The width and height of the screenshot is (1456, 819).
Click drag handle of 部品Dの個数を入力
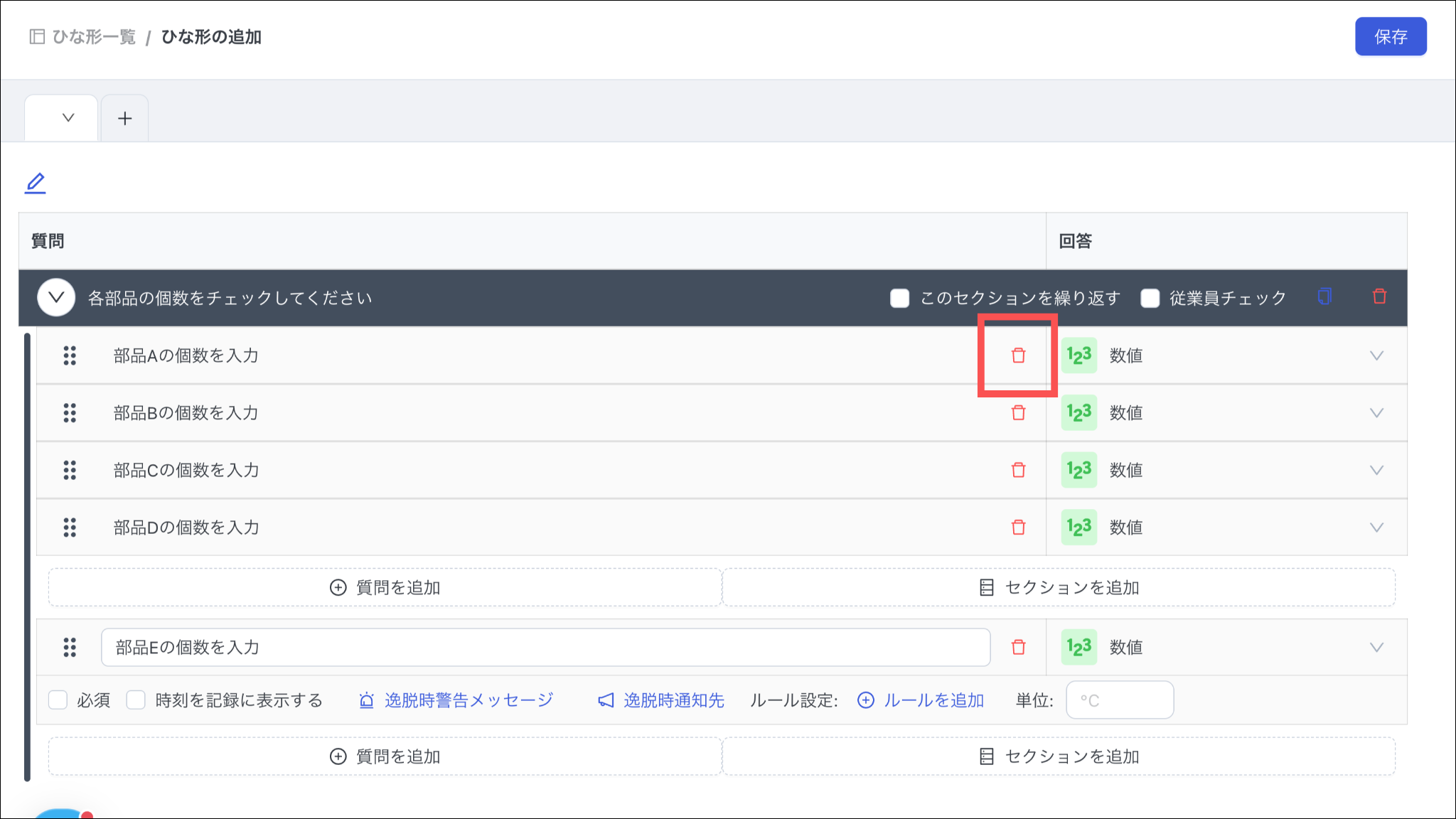coord(70,528)
